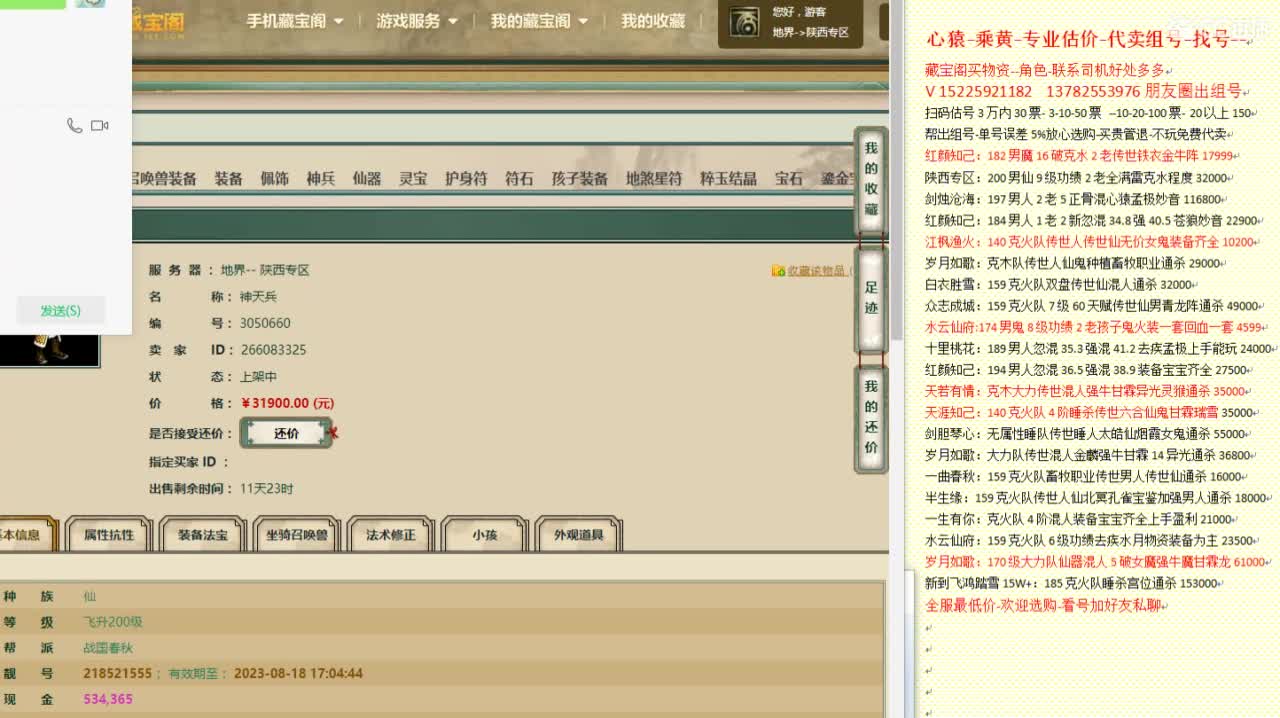Image resolution: width=1280 pixels, height=718 pixels.
Task: Click the 新到飞鸿踏雪 15W+ listing line
Action: (x=1074, y=583)
